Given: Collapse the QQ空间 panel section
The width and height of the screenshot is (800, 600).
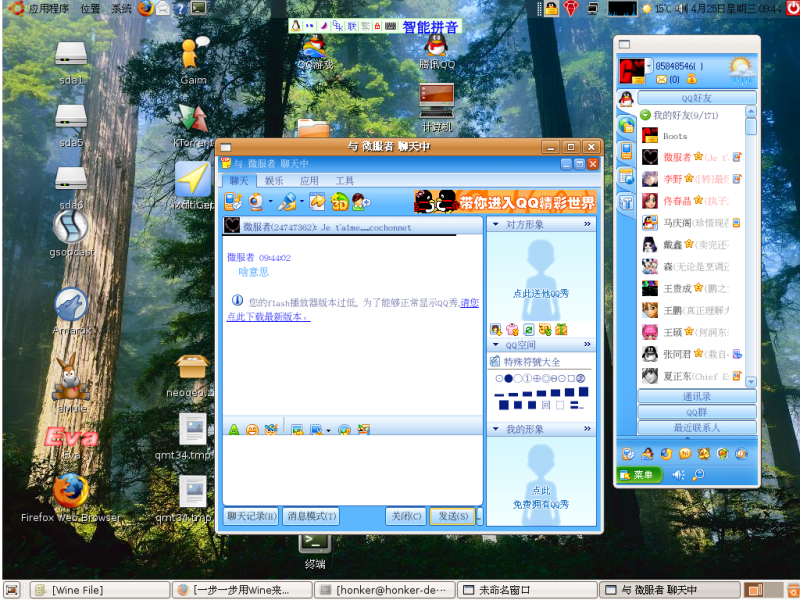Looking at the screenshot, I should [x=495, y=345].
